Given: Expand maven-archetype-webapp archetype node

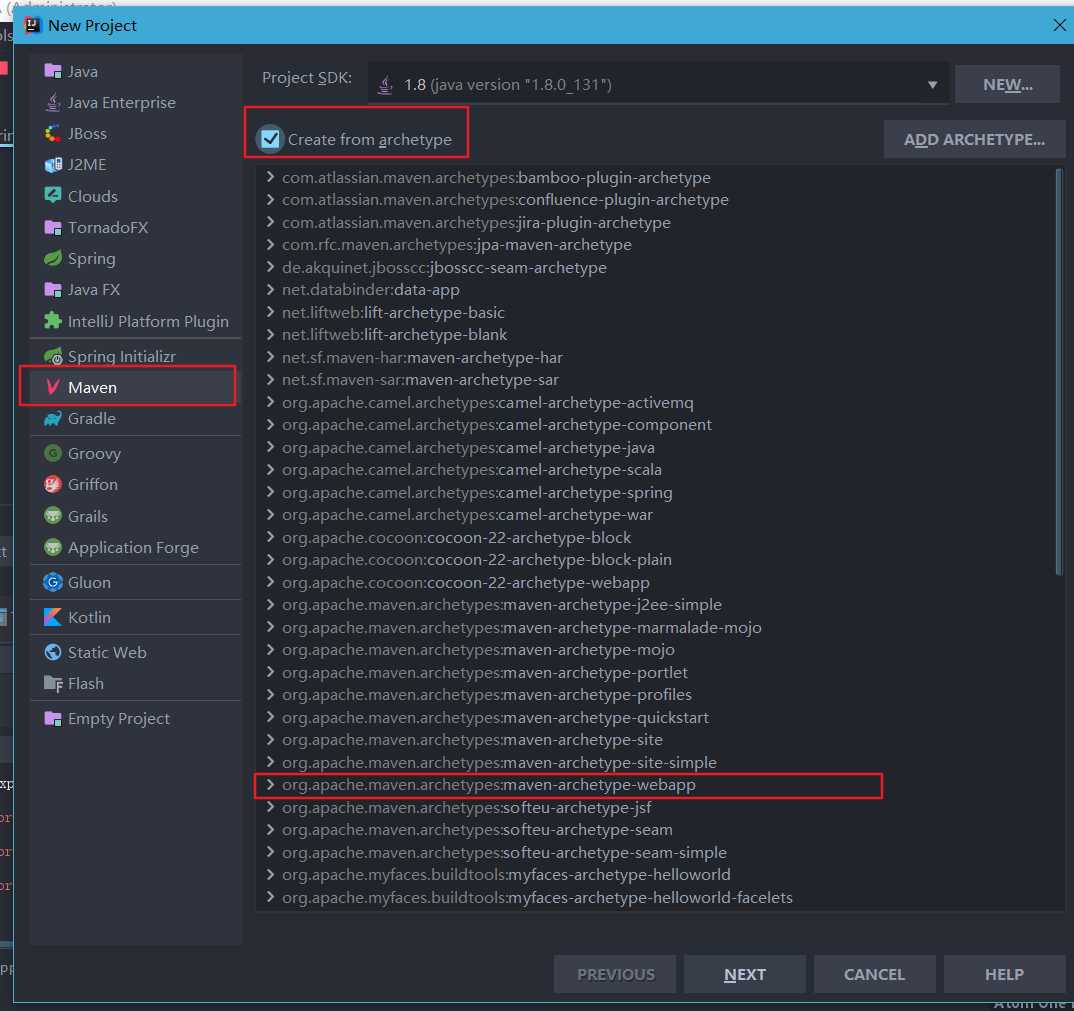Looking at the screenshot, I should pos(271,785).
